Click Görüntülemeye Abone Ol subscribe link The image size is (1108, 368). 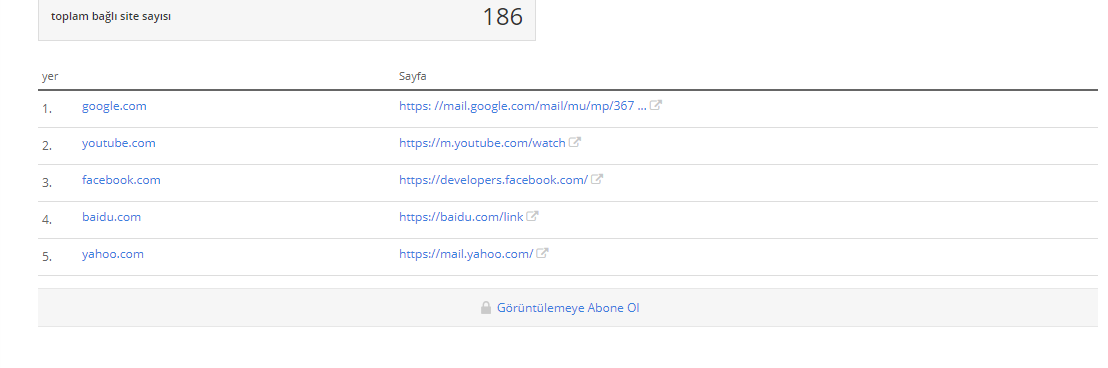click(568, 308)
